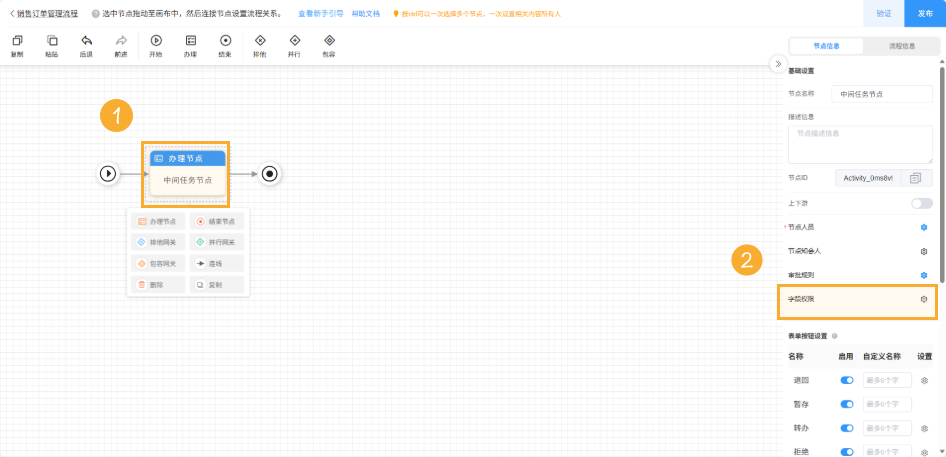Open the 拒绝 row settings gear

coord(924,452)
